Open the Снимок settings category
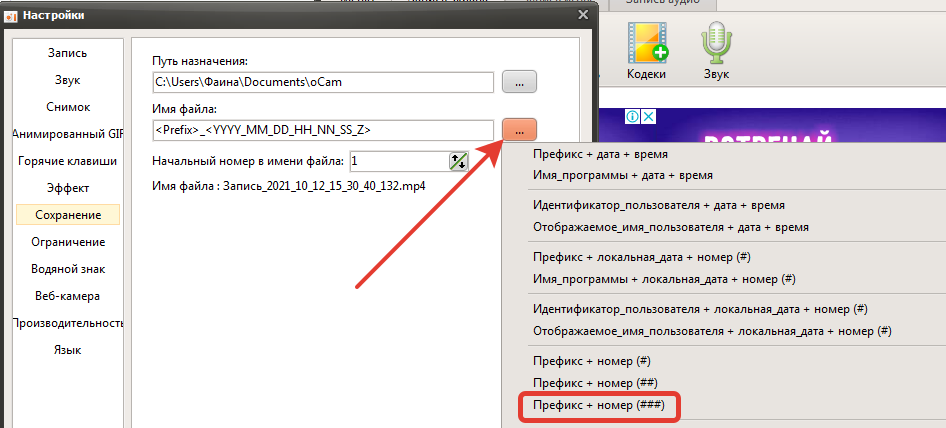The image size is (946, 428). (x=68, y=107)
